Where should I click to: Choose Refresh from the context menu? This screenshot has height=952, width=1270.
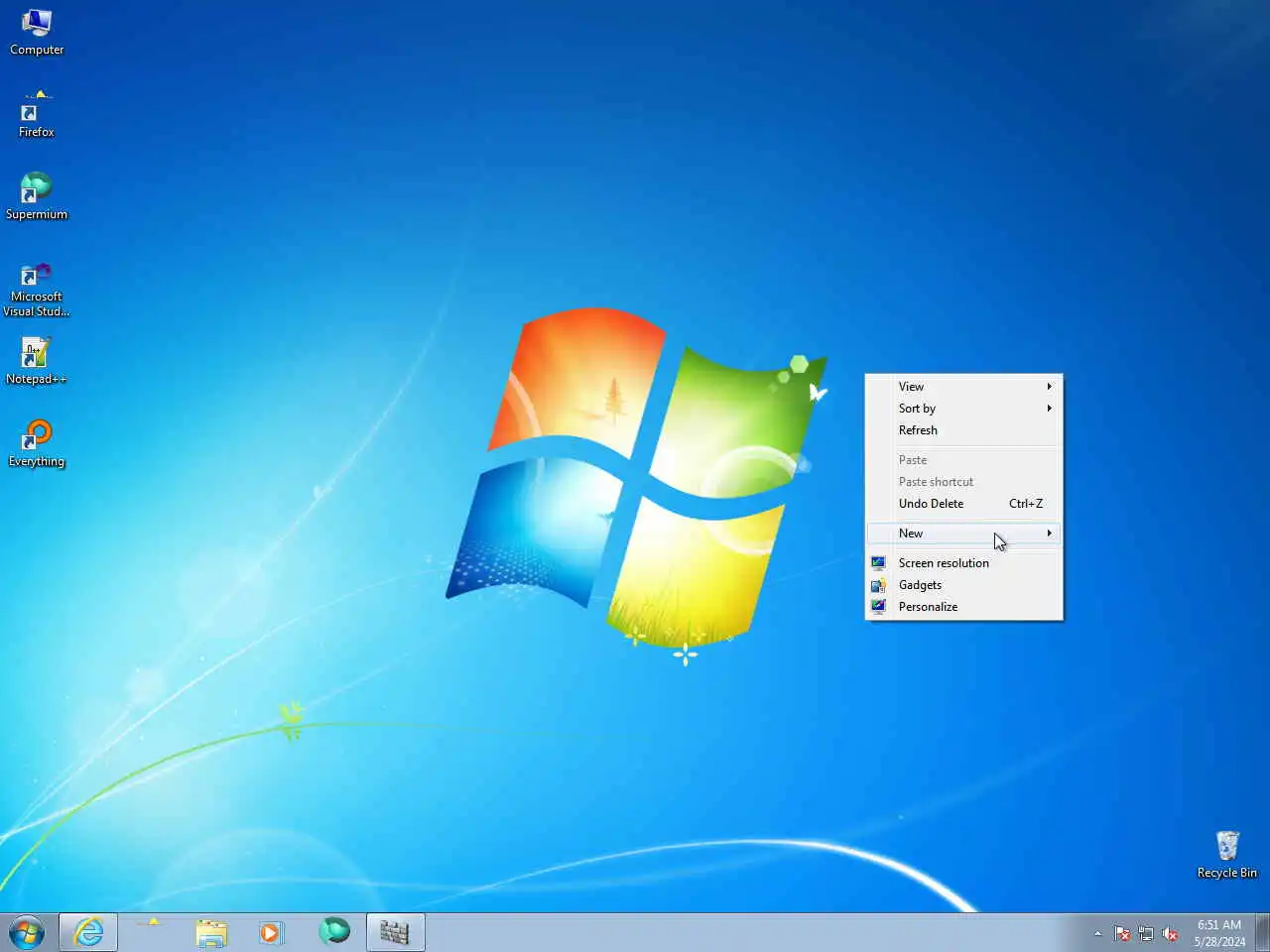coord(963,430)
